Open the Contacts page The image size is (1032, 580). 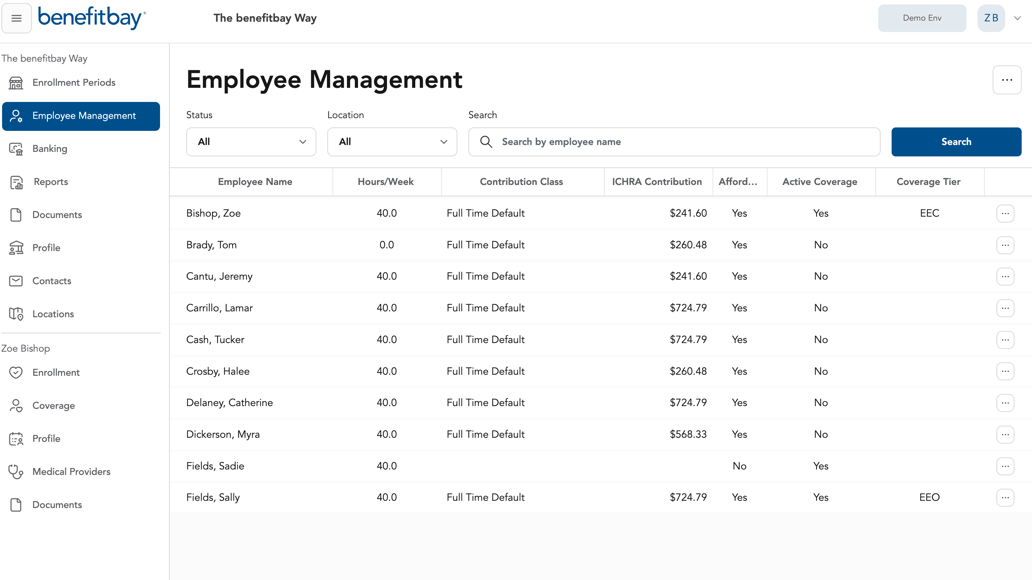click(51, 281)
